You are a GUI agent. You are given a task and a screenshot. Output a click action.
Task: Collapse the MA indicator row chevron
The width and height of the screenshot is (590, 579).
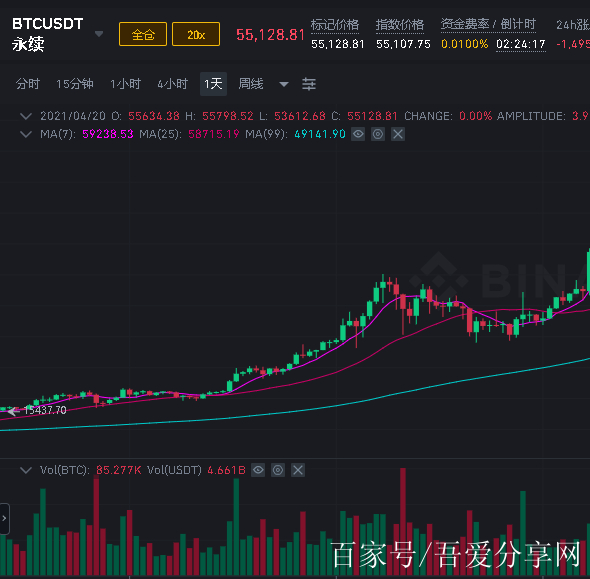click(x=26, y=134)
